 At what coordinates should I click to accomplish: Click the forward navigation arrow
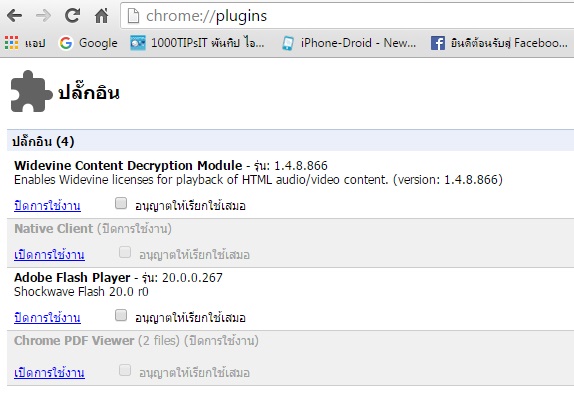click(44, 16)
